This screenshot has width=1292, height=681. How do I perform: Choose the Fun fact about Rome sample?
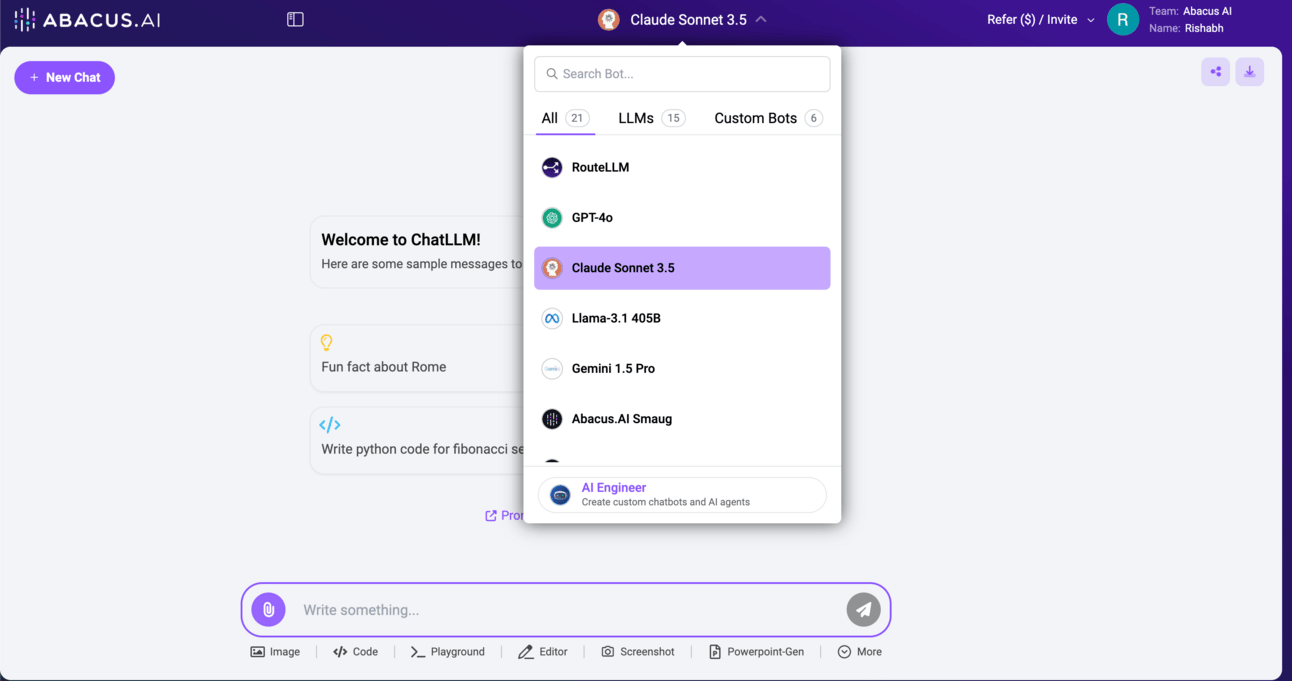point(417,357)
